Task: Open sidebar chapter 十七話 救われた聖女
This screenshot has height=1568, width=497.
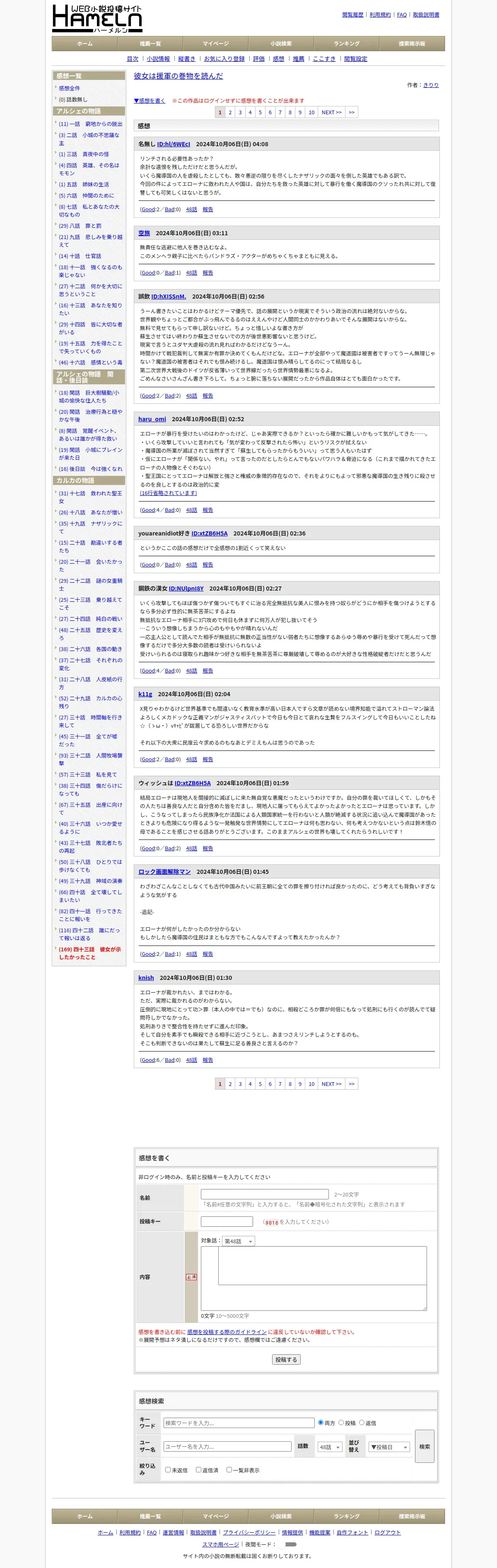Action: pyautogui.click(x=90, y=497)
